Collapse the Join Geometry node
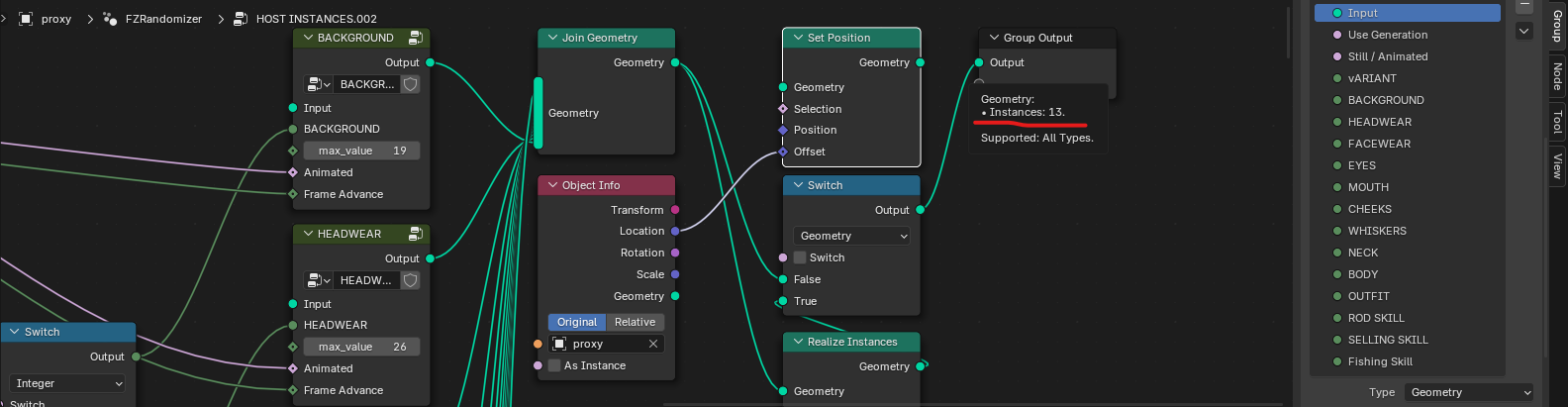 [552, 38]
